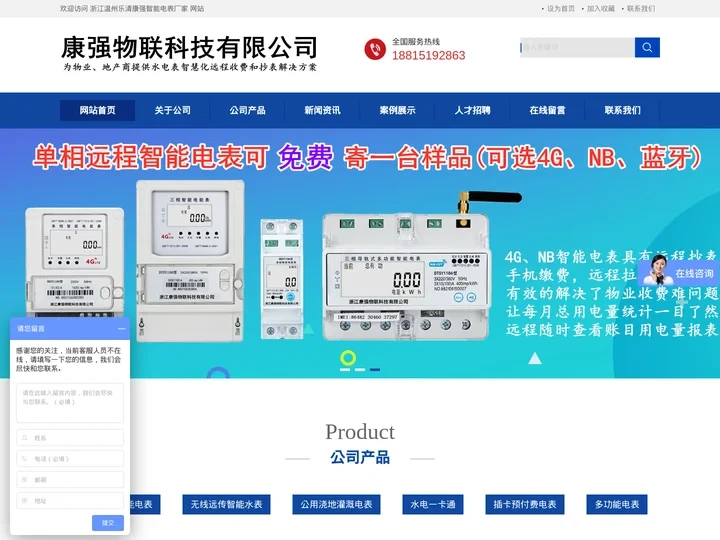Open the 在线咨询 floating consult button
This screenshot has width=720, height=540.
[x=678, y=273]
